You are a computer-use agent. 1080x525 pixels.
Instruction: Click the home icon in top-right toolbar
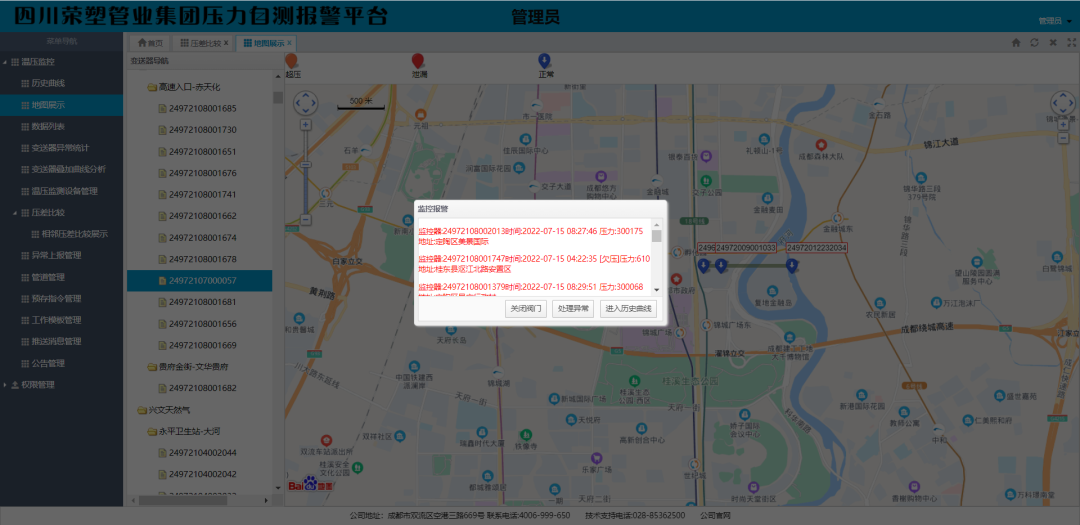pyautogui.click(x=1016, y=43)
